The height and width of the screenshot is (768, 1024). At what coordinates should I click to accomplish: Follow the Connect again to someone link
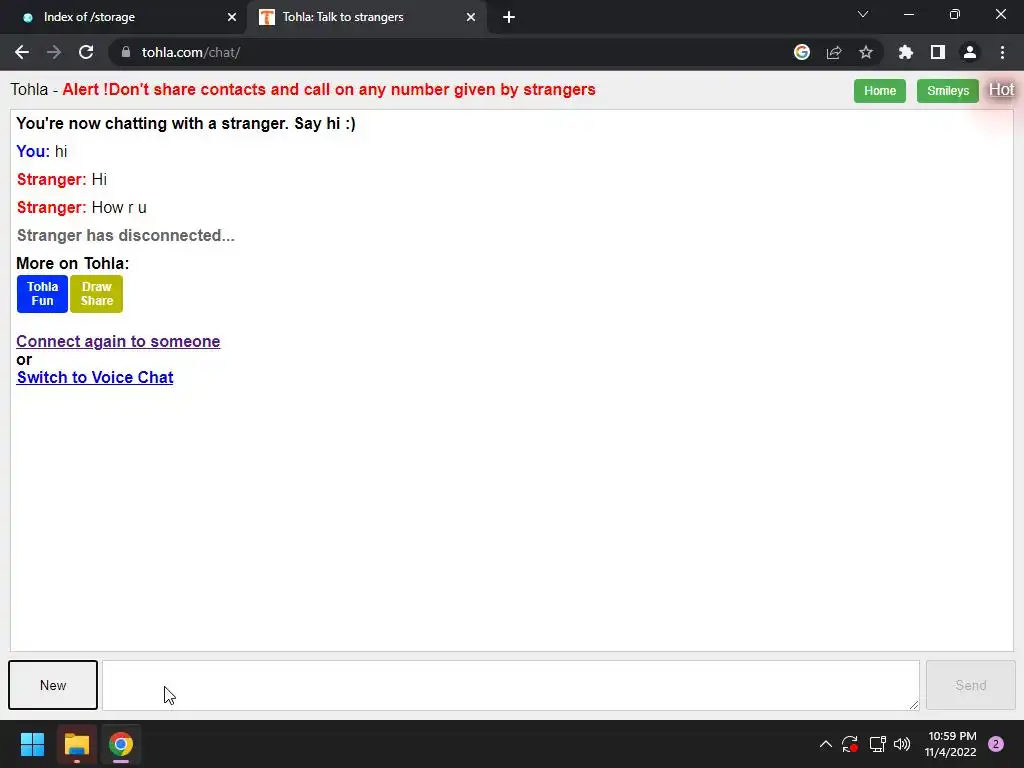(x=118, y=341)
